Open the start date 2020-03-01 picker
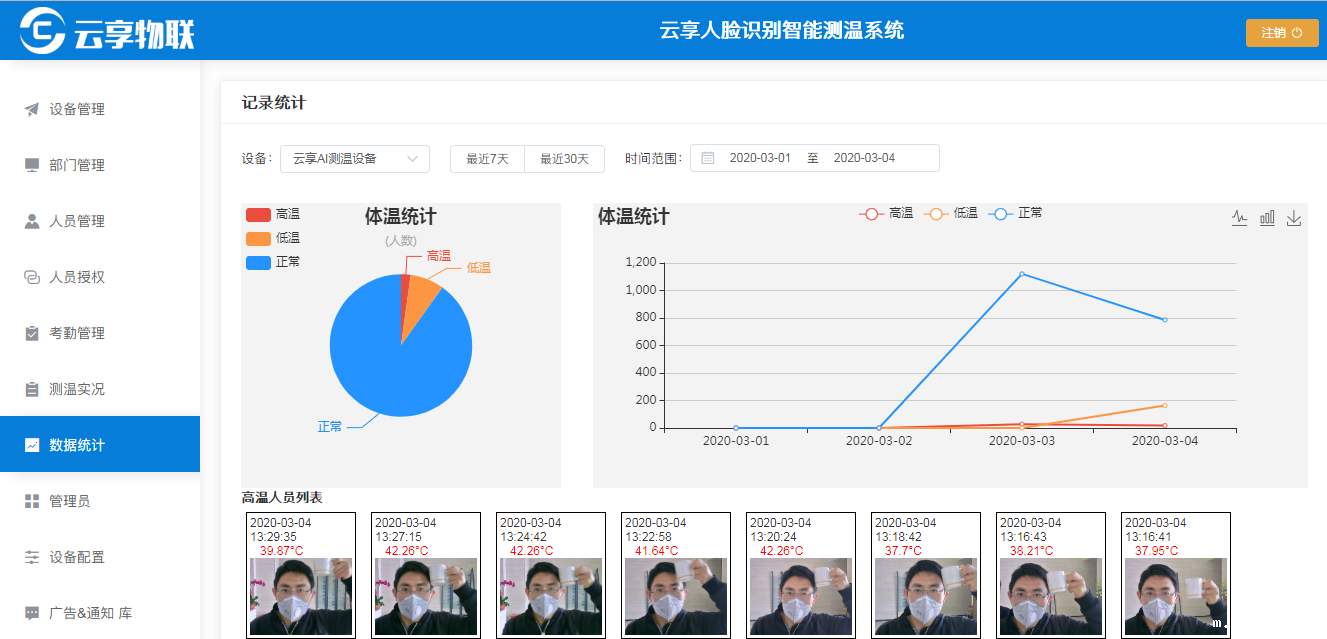The image size is (1327, 639). point(760,158)
